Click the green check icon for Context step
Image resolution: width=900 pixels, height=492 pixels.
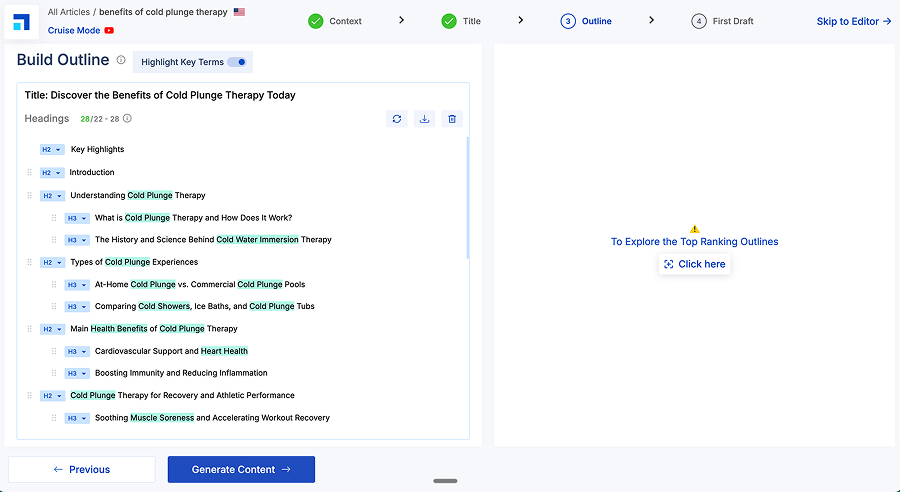(x=316, y=21)
